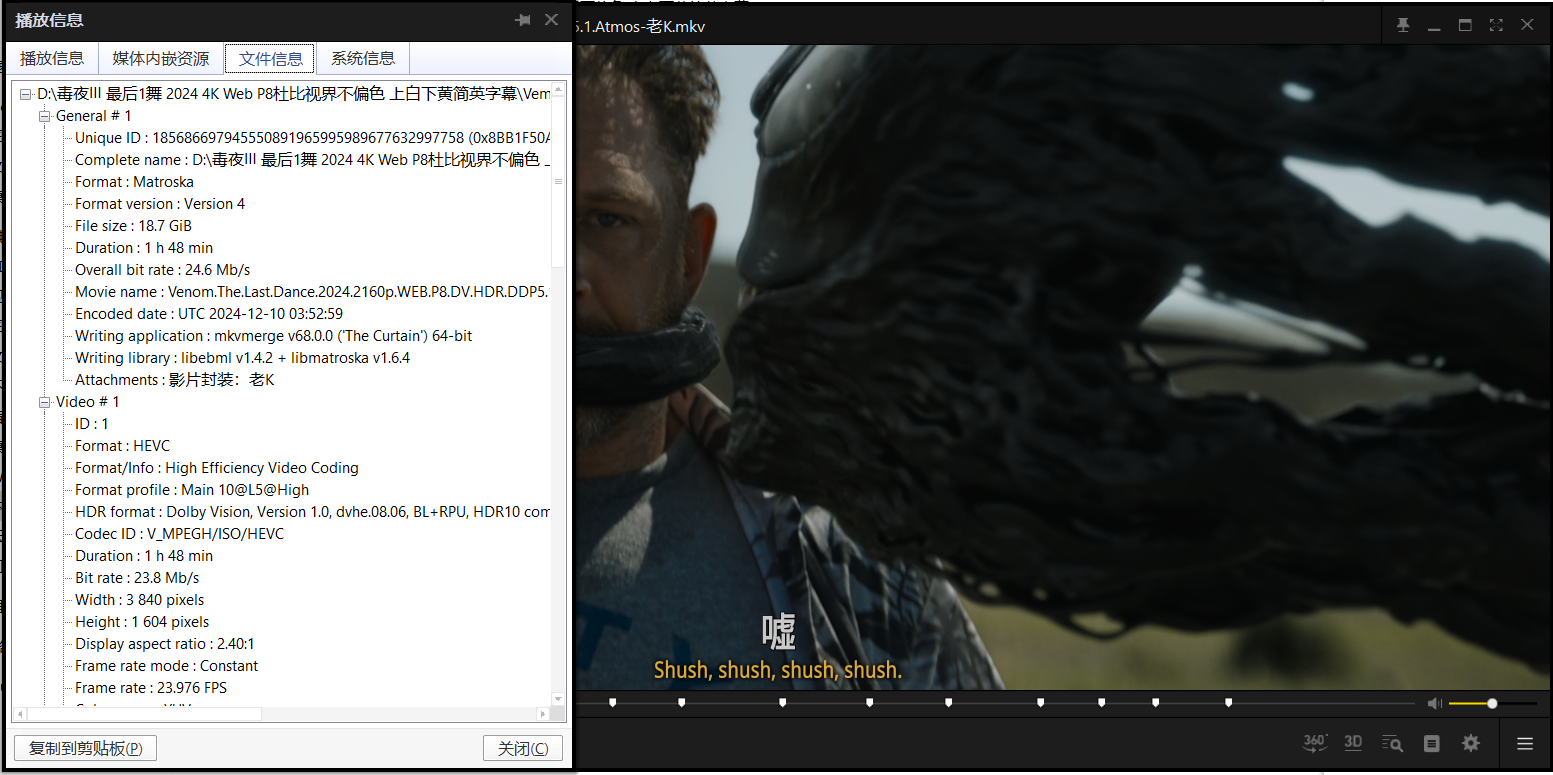Select Format/Info High Efficiency Video Coding row
The height and width of the screenshot is (775, 1553).
click(217, 468)
